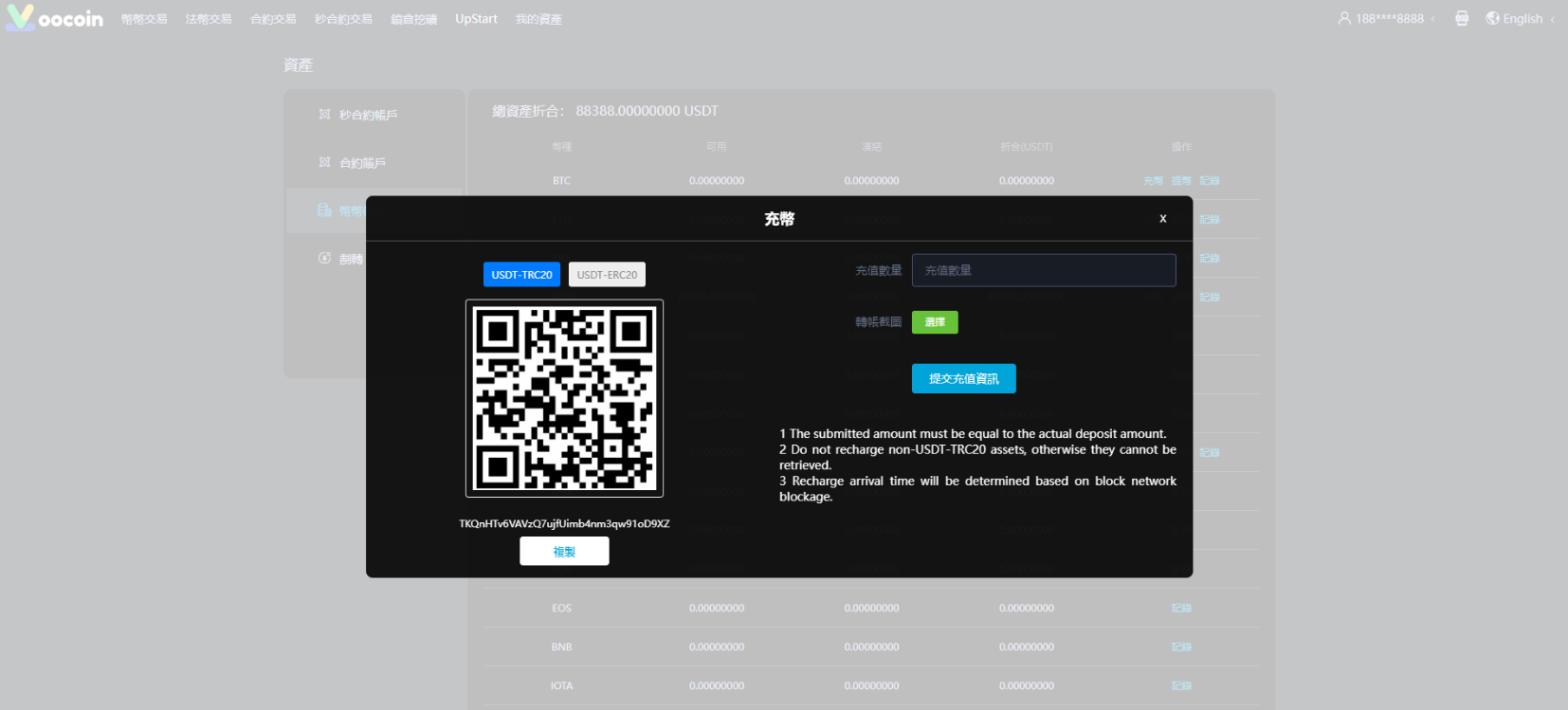
Task: Click the deposit QR code
Action: tap(564, 398)
